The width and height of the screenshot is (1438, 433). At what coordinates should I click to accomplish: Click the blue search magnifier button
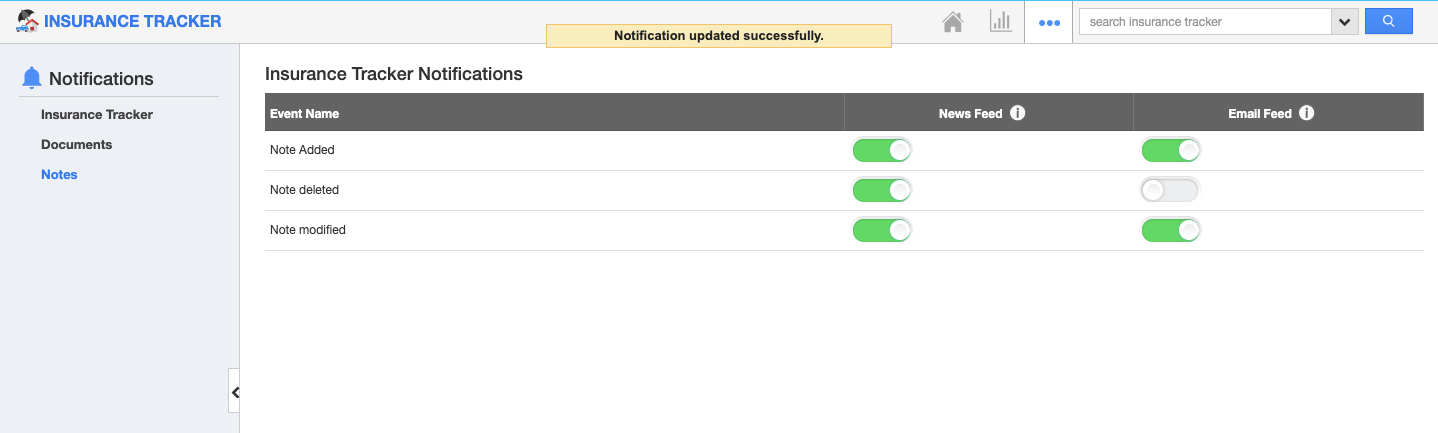tap(1388, 21)
